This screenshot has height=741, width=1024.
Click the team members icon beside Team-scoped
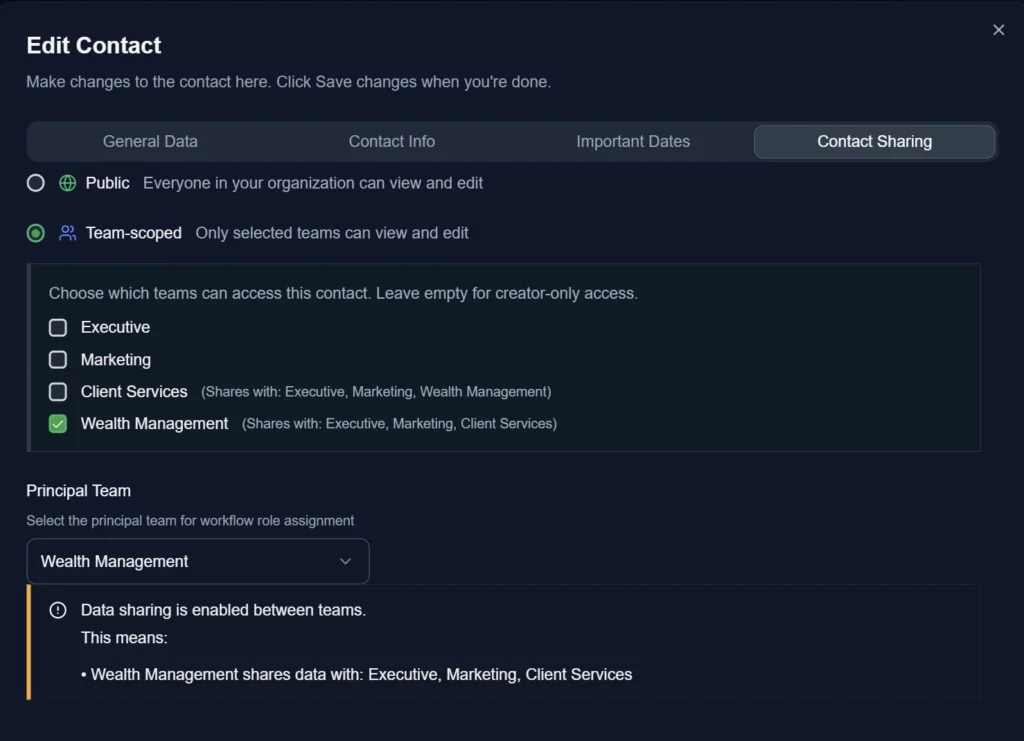click(x=67, y=232)
